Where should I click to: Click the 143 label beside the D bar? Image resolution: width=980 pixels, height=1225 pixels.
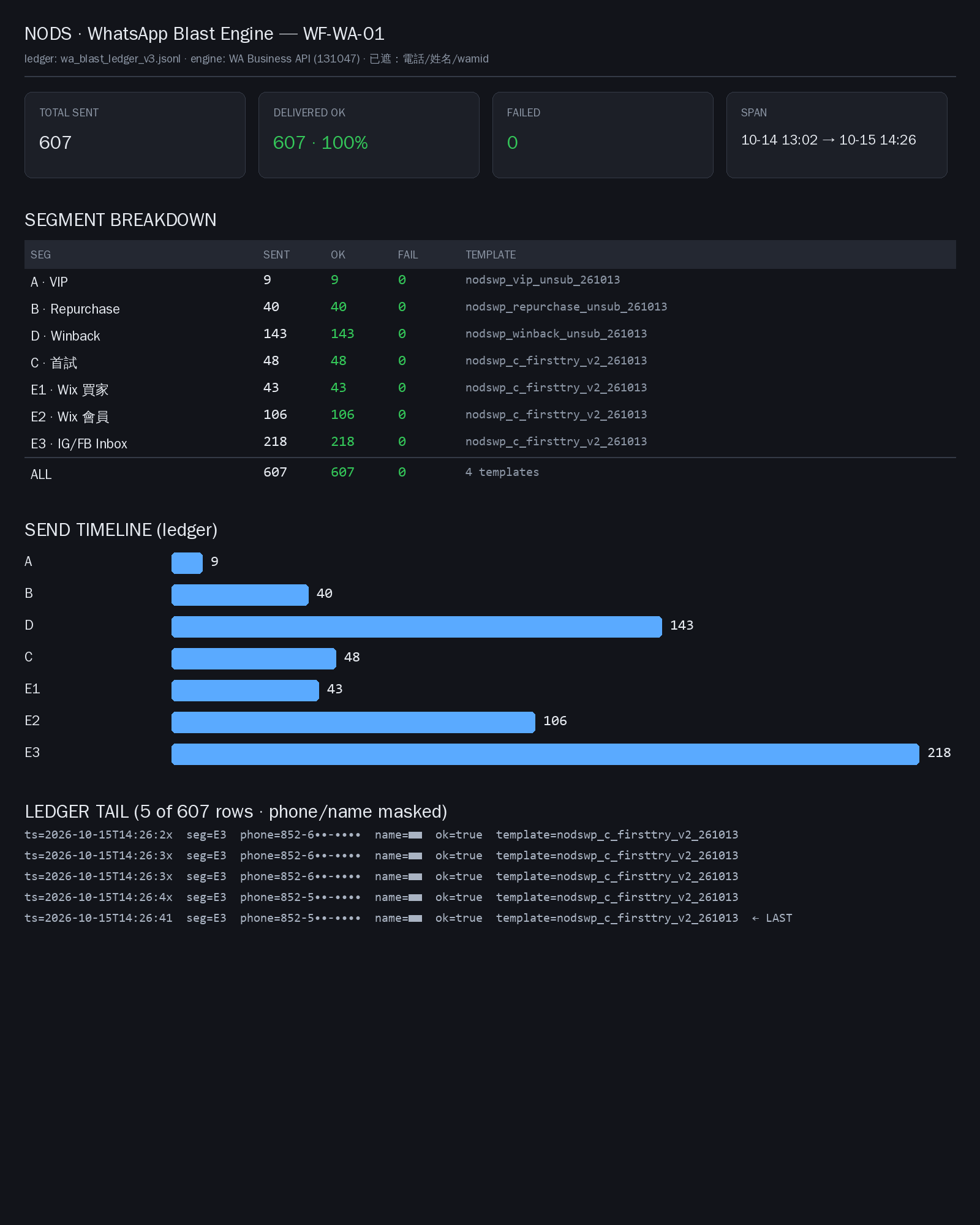click(x=682, y=625)
